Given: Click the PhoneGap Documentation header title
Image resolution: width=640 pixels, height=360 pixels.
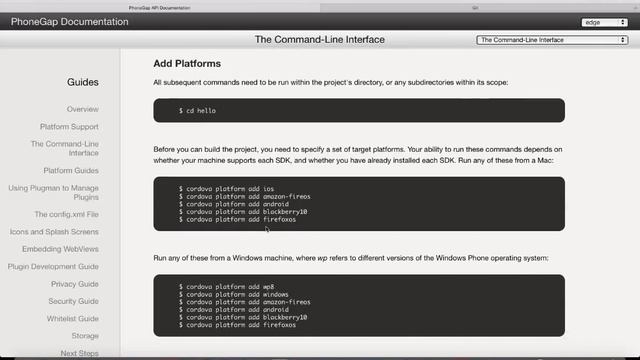Looking at the screenshot, I should [69, 22].
